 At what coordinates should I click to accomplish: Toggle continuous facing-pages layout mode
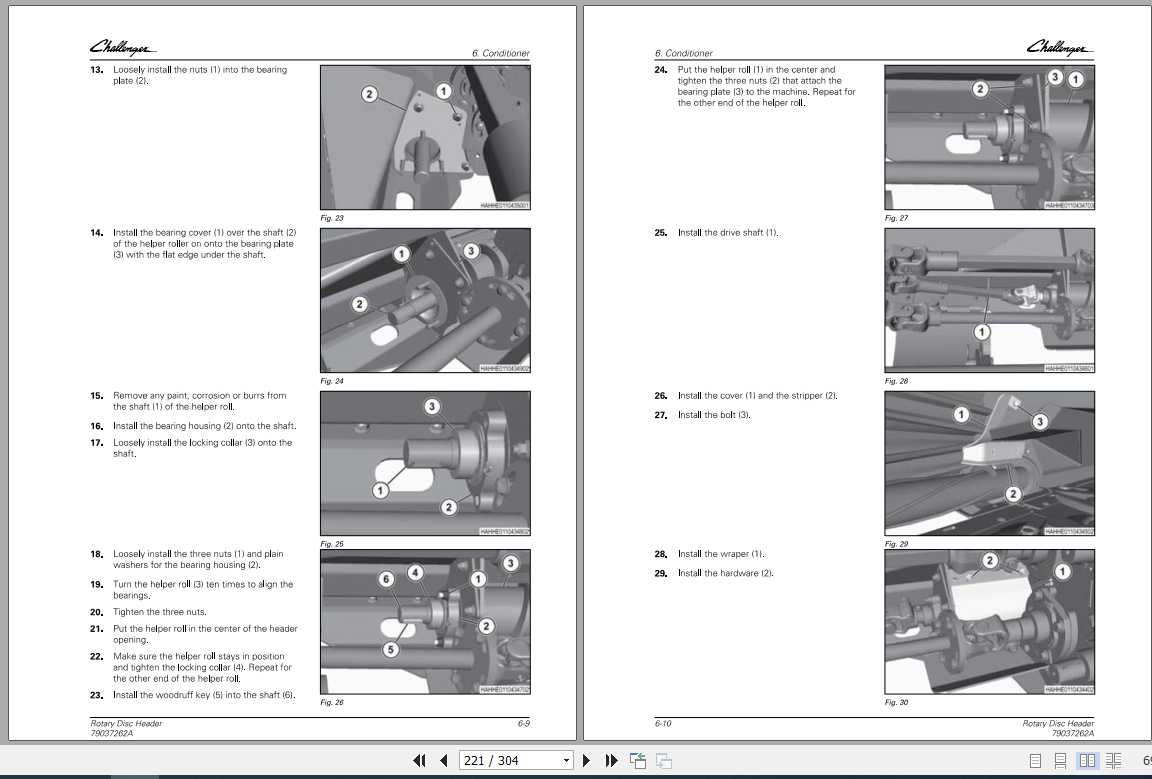pos(1114,760)
